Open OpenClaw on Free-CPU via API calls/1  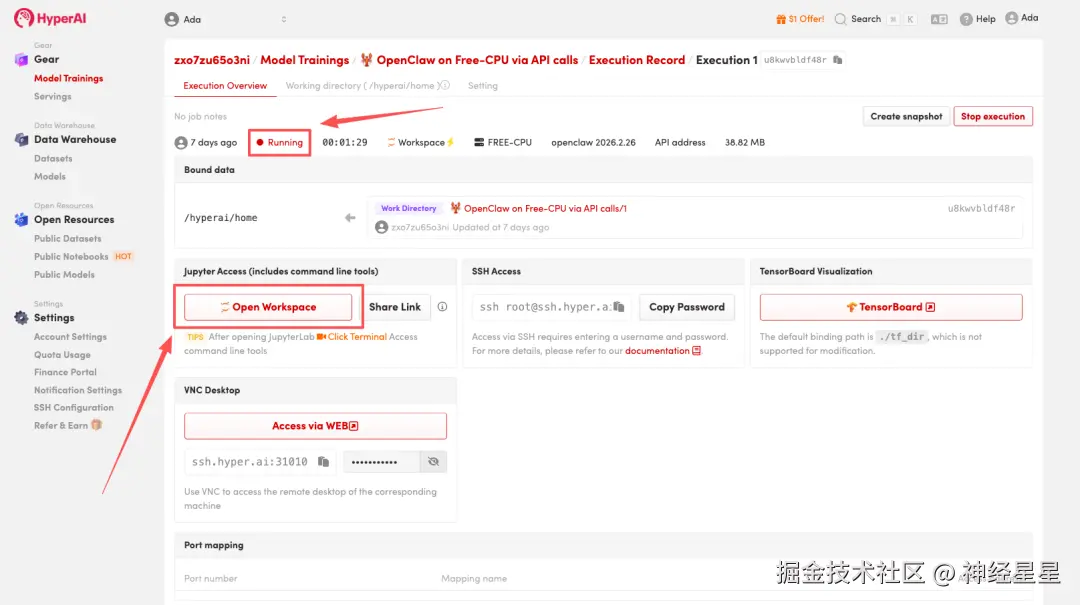[538, 208]
